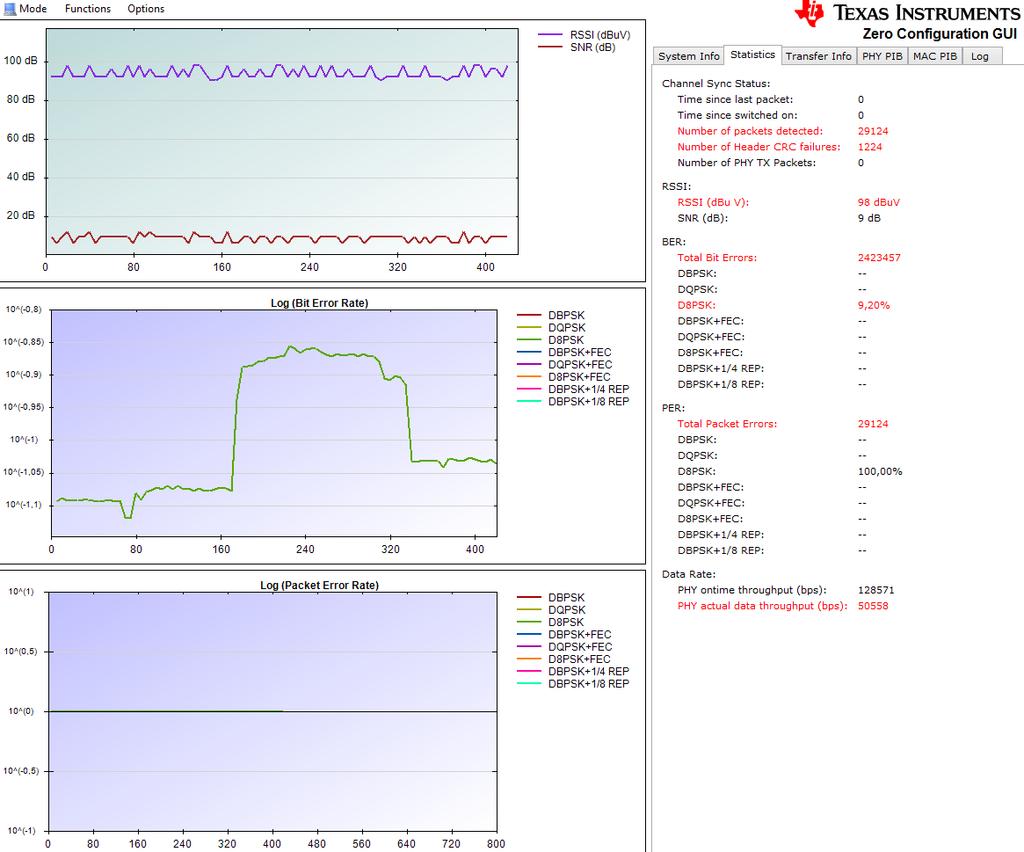Switch to the System Info tab

coord(688,56)
